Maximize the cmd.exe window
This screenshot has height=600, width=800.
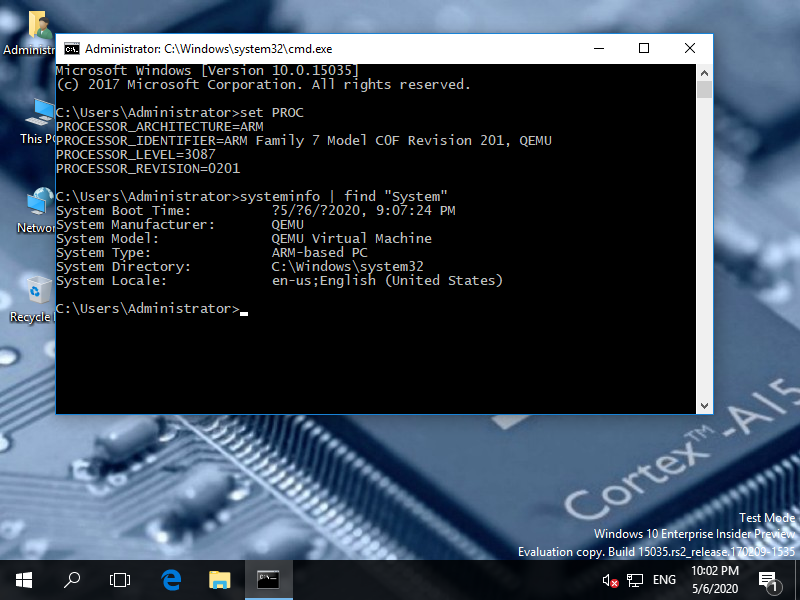pyautogui.click(x=644, y=48)
